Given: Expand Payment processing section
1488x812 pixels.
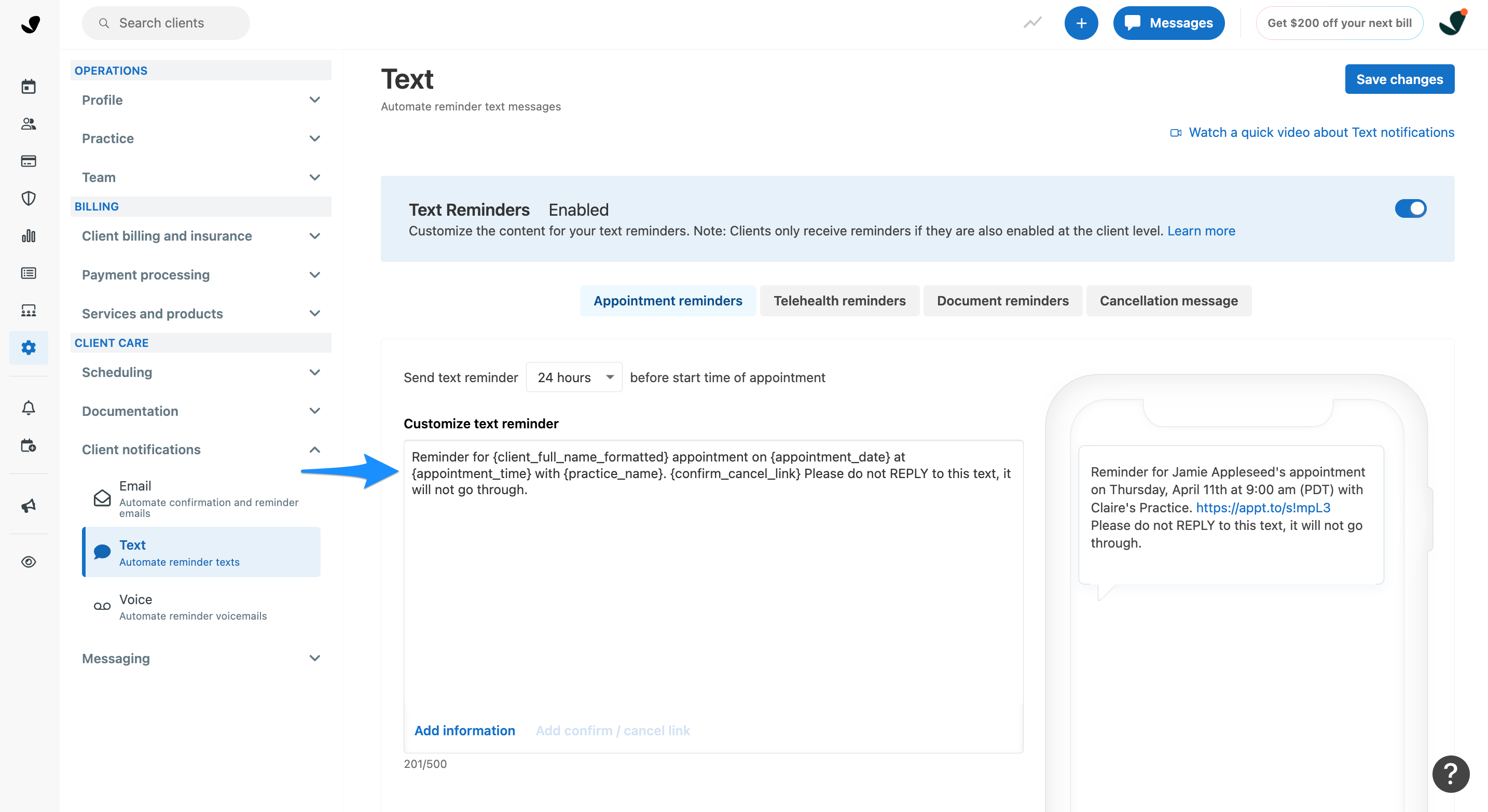Looking at the screenshot, I should pos(200,275).
